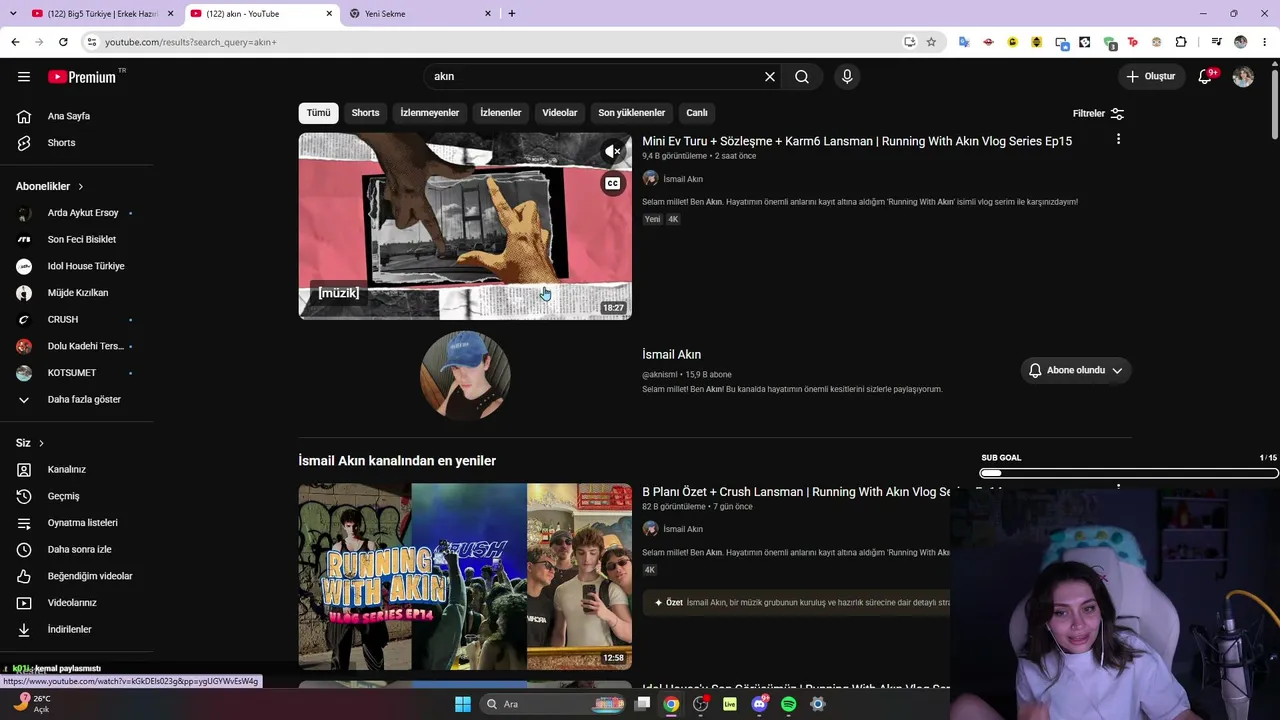
Task: Run search with the magnifier button
Action: click(802, 76)
